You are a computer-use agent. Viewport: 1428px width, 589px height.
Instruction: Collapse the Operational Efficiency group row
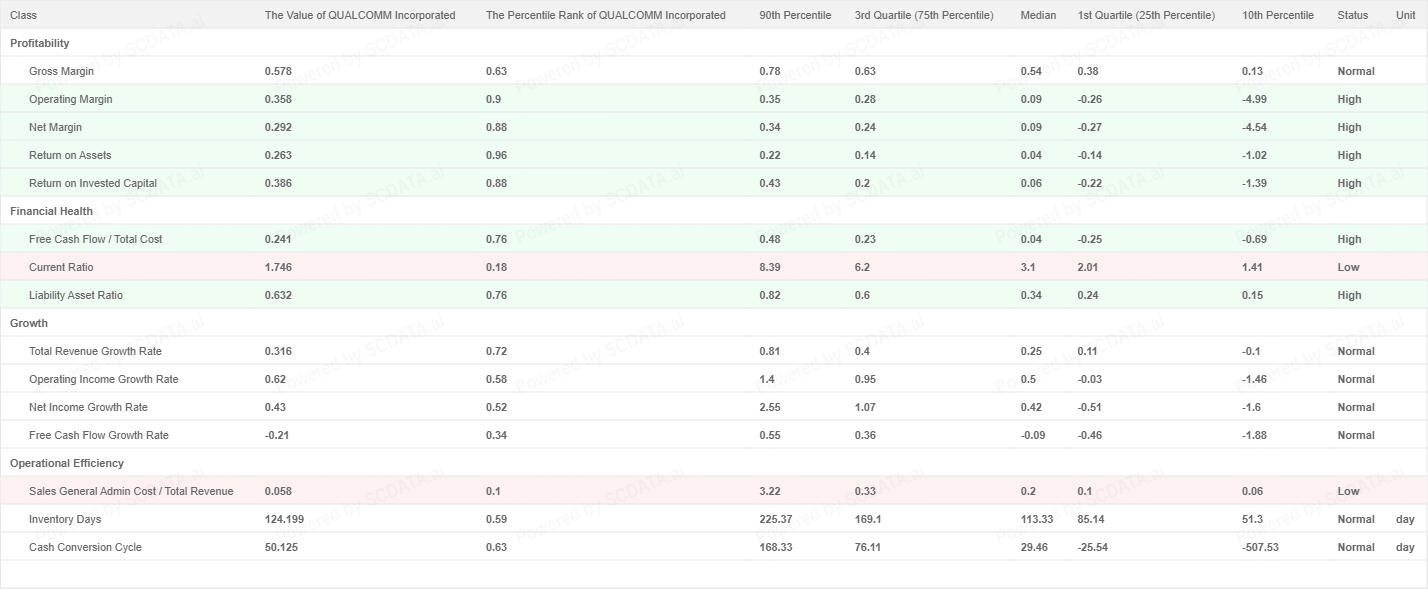point(67,463)
